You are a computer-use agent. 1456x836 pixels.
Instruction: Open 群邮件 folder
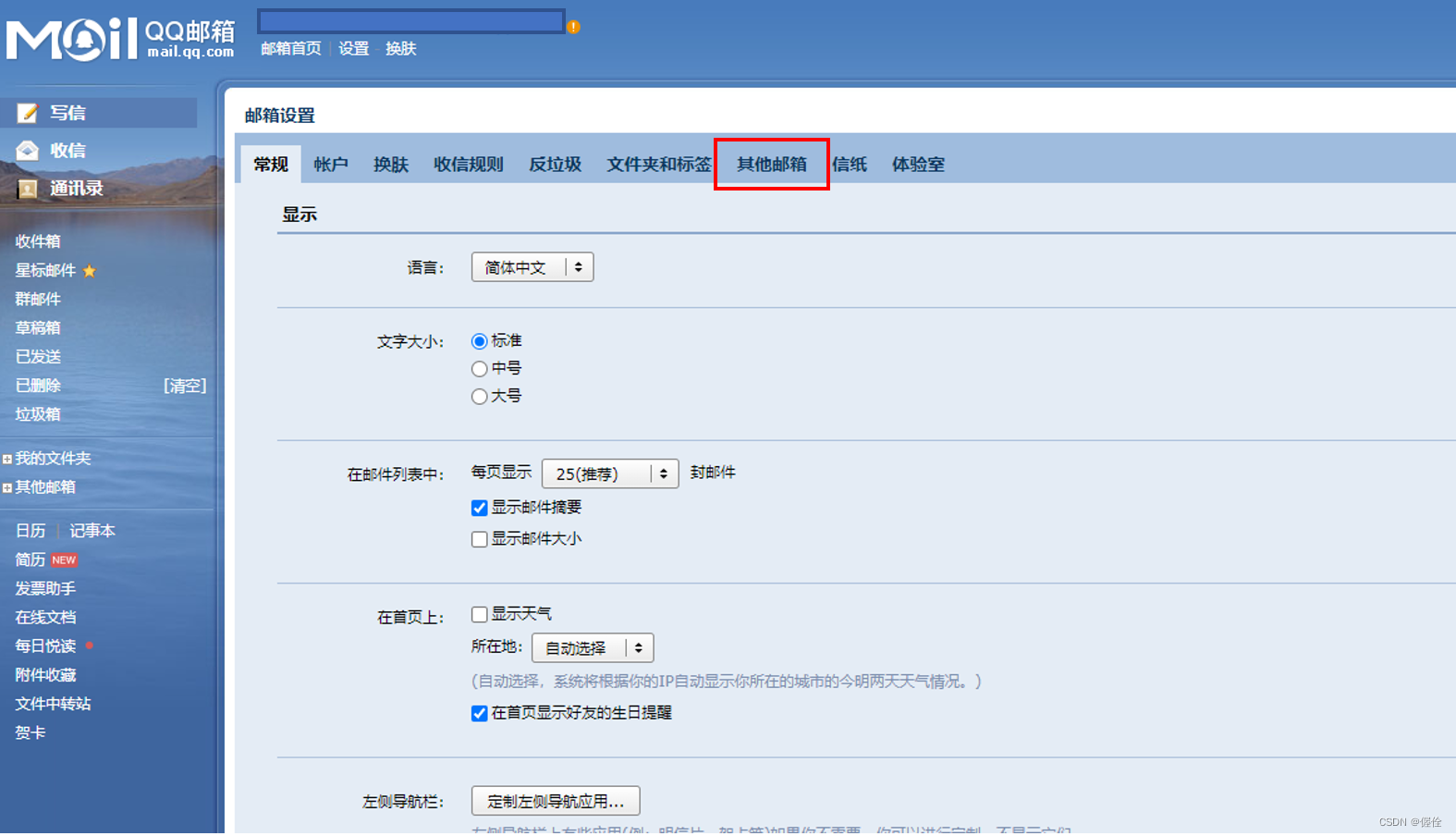coord(38,300)
